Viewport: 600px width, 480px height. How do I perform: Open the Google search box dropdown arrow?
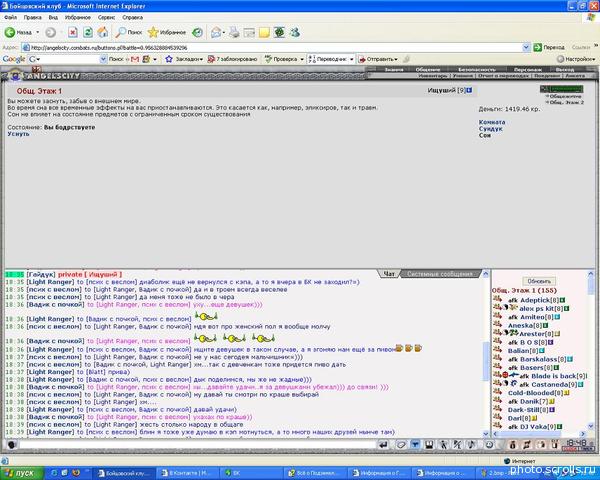(103, 59)
